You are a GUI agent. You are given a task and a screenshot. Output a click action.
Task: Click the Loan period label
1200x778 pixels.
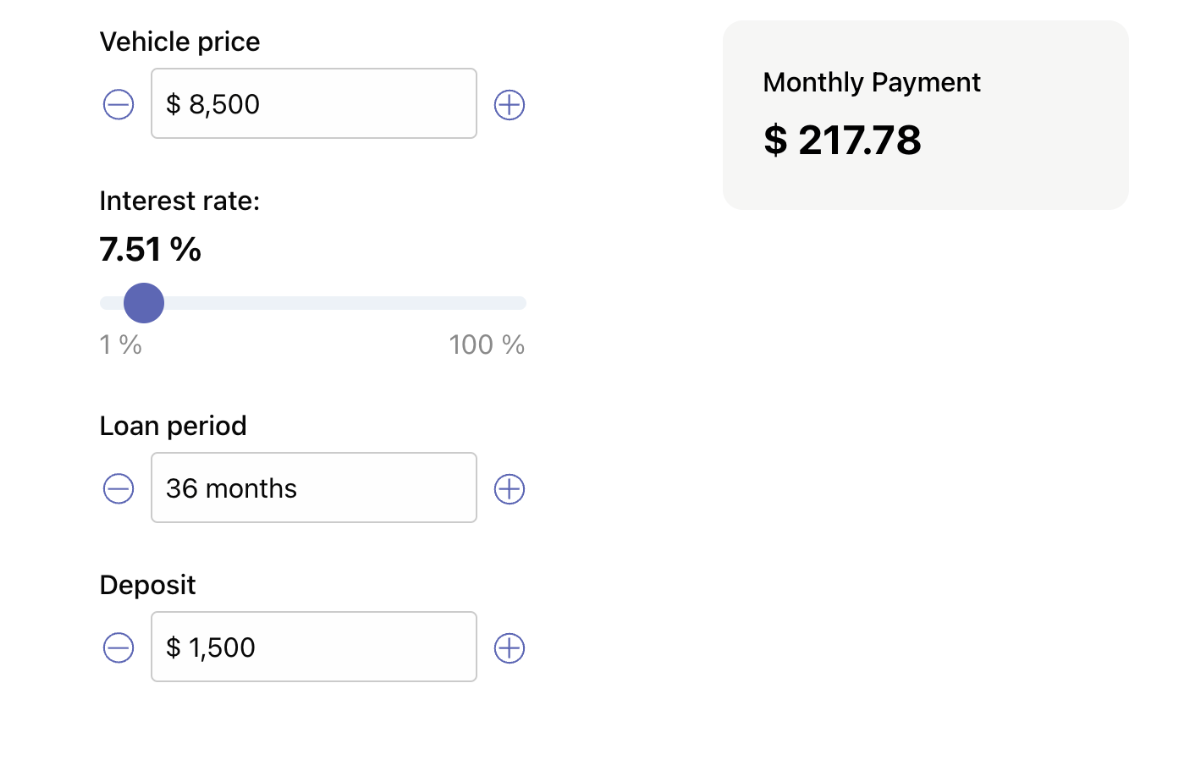pyautogui.click(x=173, y=426)
